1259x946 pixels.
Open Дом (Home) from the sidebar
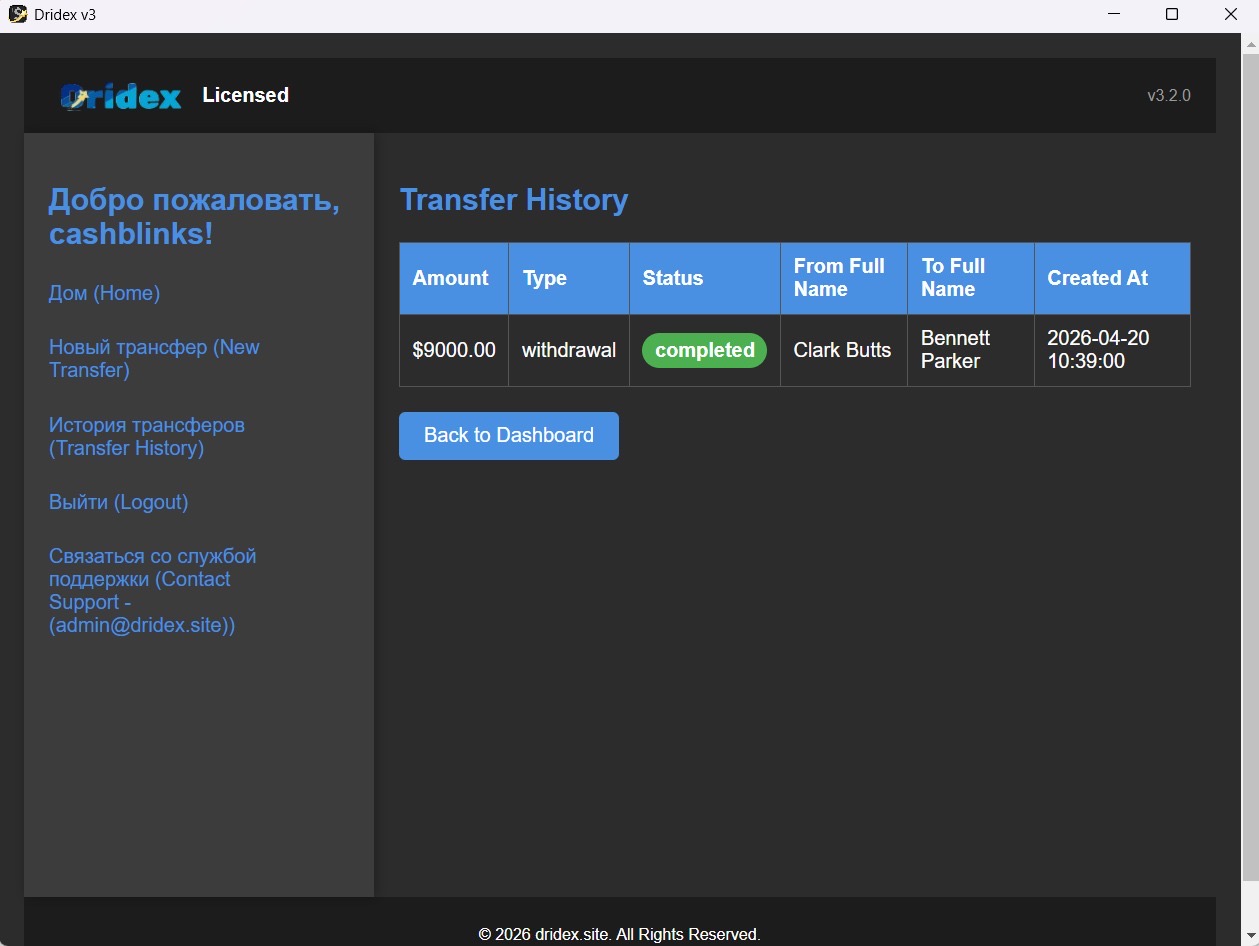(104, 293)
